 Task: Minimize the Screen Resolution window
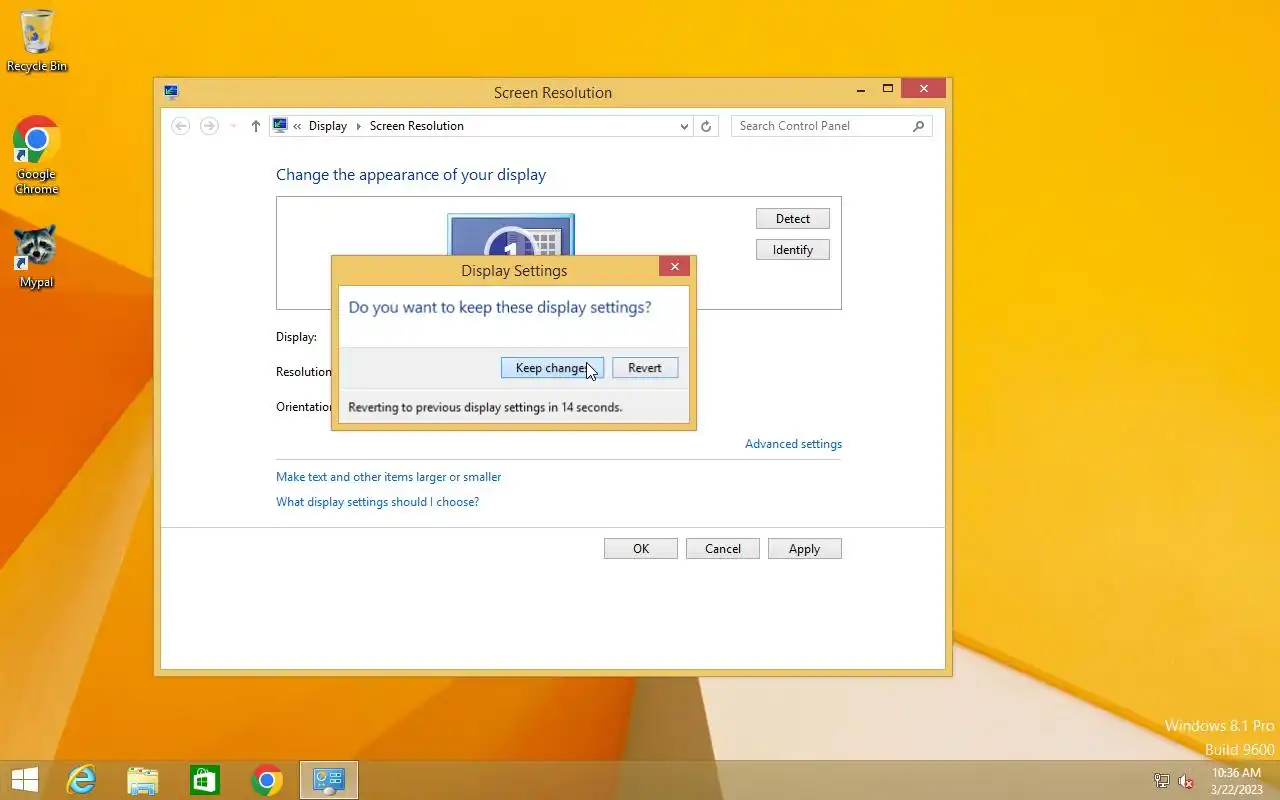click(x=861, y=89)
